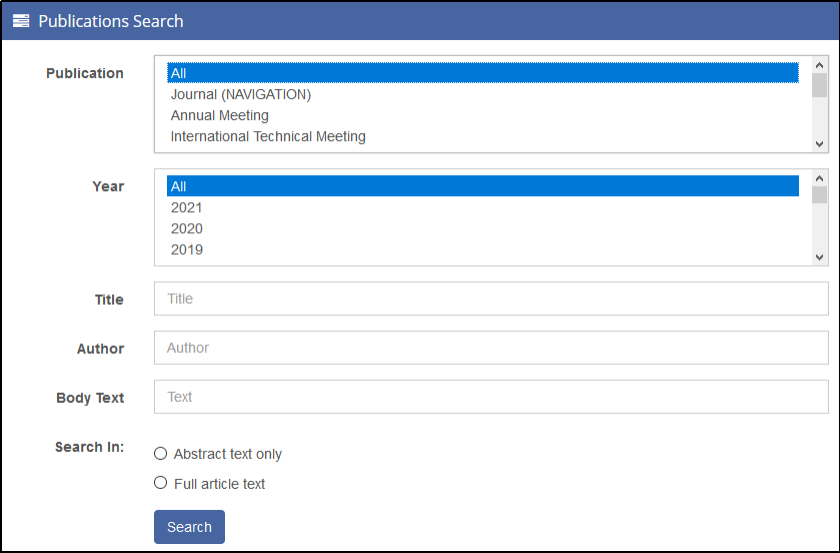Select 'Abstract text only' radio button
Viewport: 840px width, 553px height.
pyautogui.click(x=161, y=454)
